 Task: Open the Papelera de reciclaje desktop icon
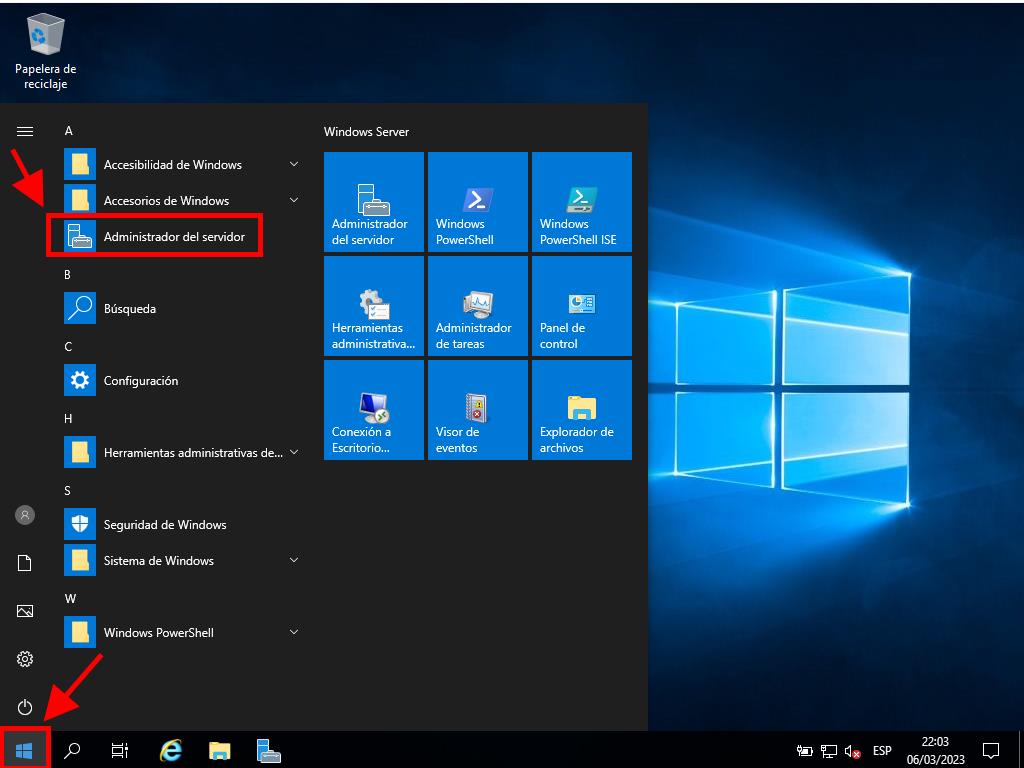pos(46,53)
